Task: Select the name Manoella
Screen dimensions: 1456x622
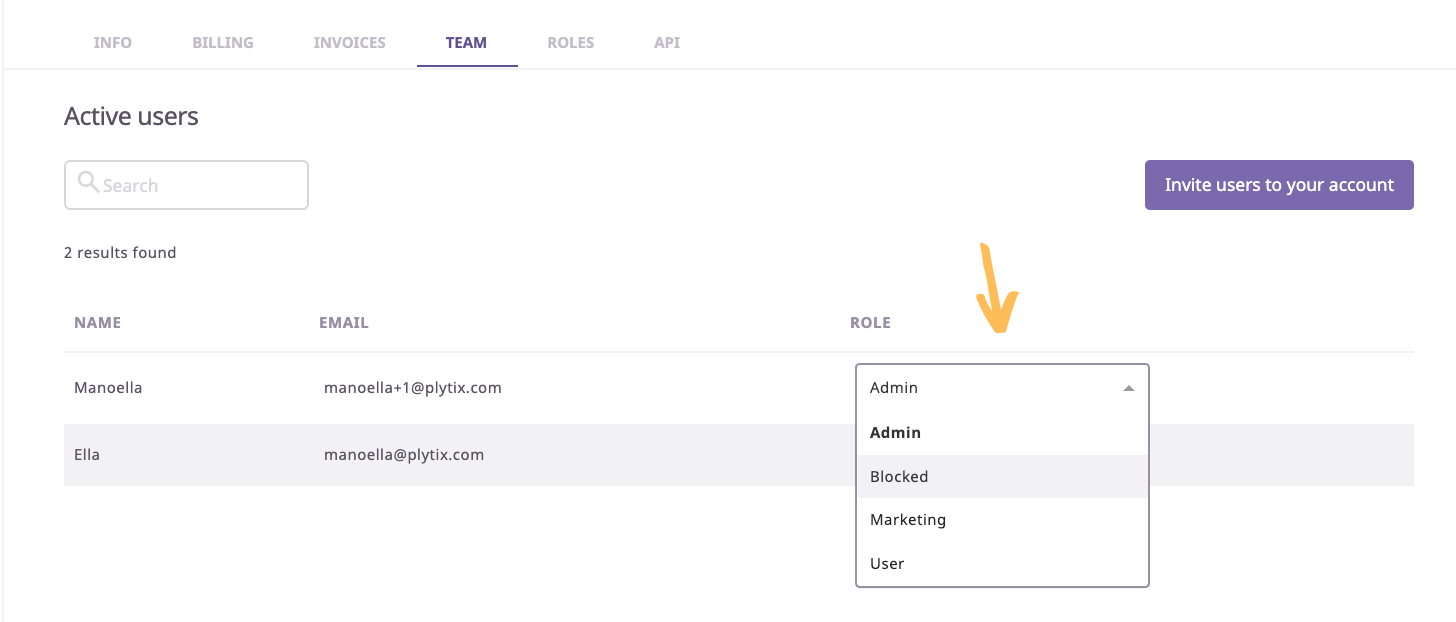Action: coord(108,388)
